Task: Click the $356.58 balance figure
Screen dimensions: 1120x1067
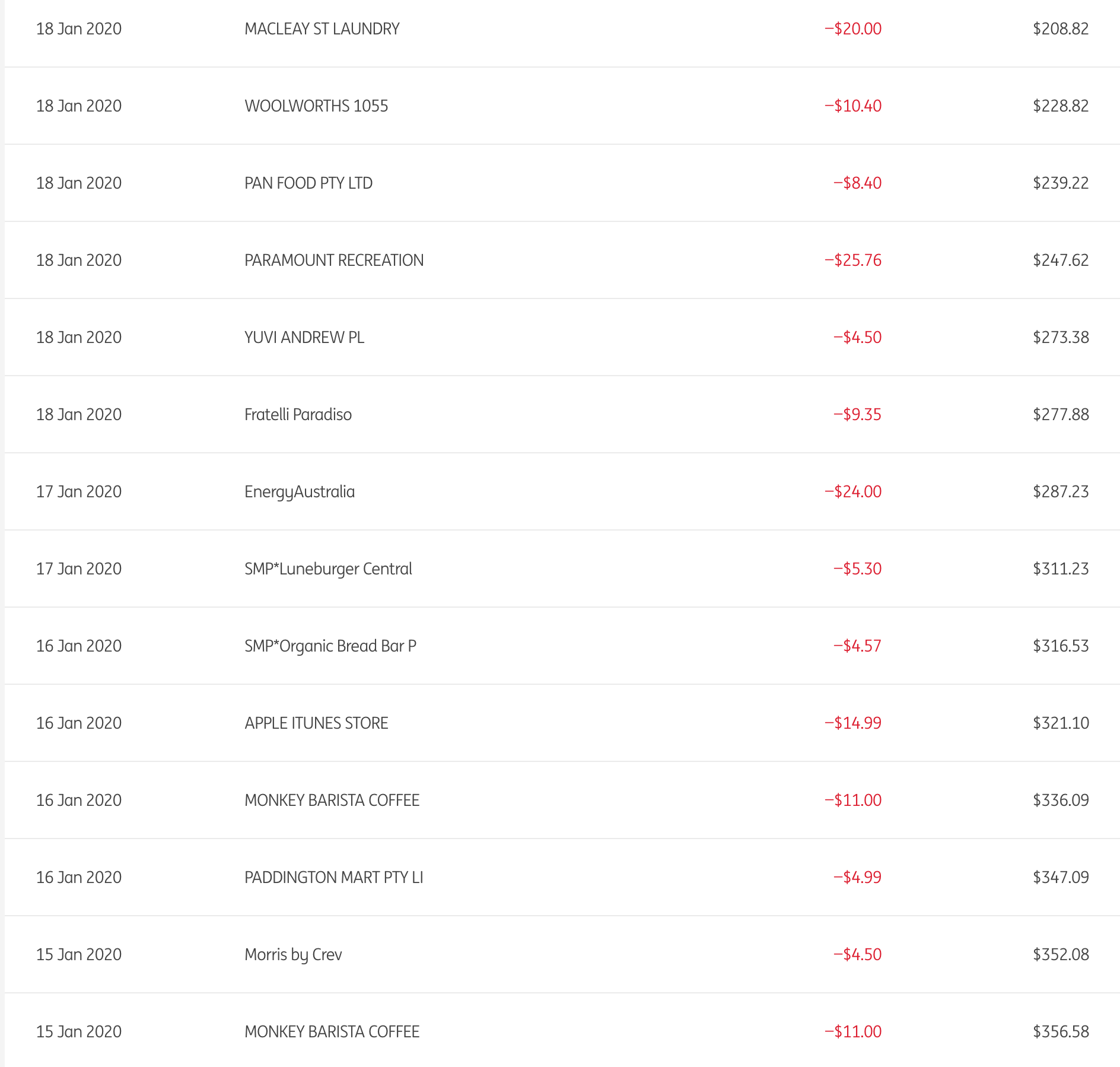Action: pos(1061,1031)
